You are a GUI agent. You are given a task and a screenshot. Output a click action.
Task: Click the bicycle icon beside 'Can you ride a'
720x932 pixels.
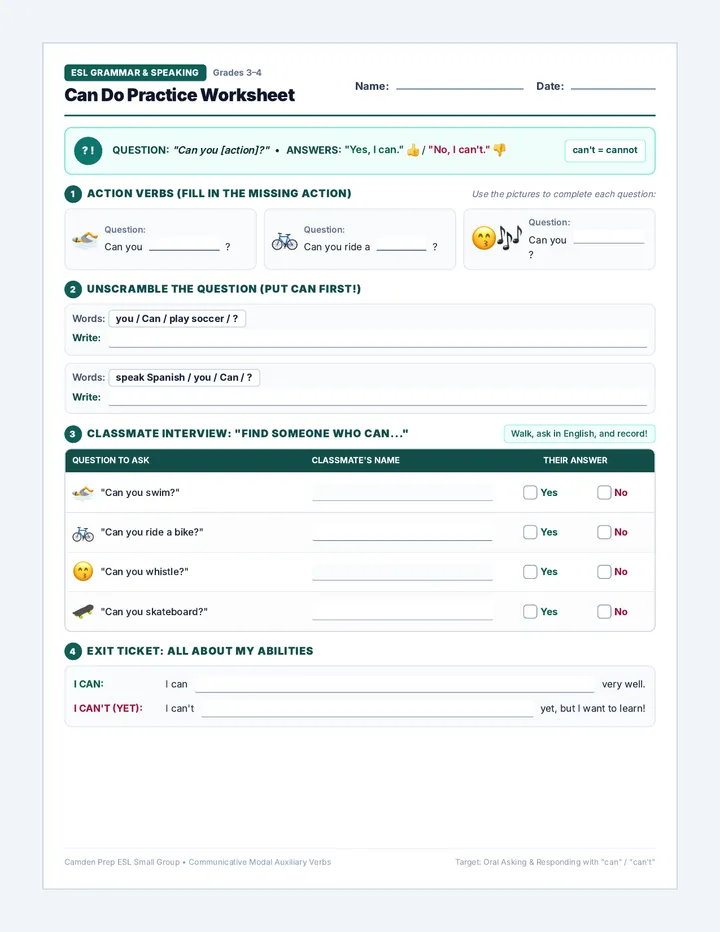click(284, 240)
